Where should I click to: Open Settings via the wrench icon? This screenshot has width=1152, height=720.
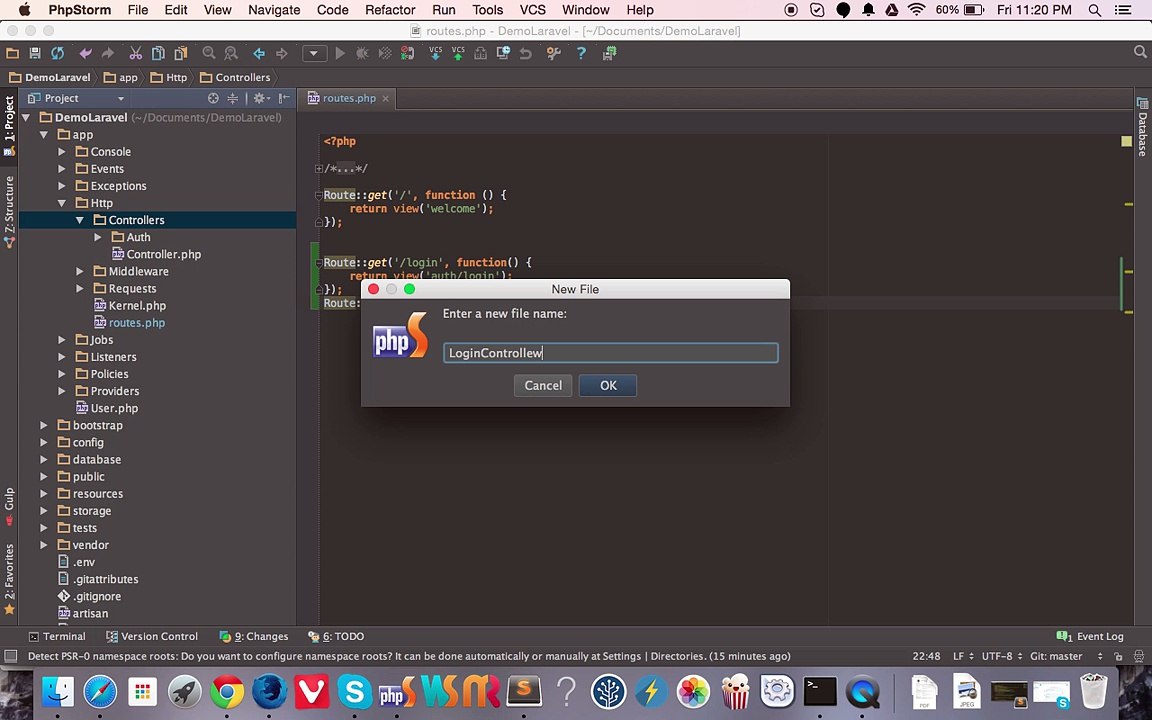[x=554, y=53]
